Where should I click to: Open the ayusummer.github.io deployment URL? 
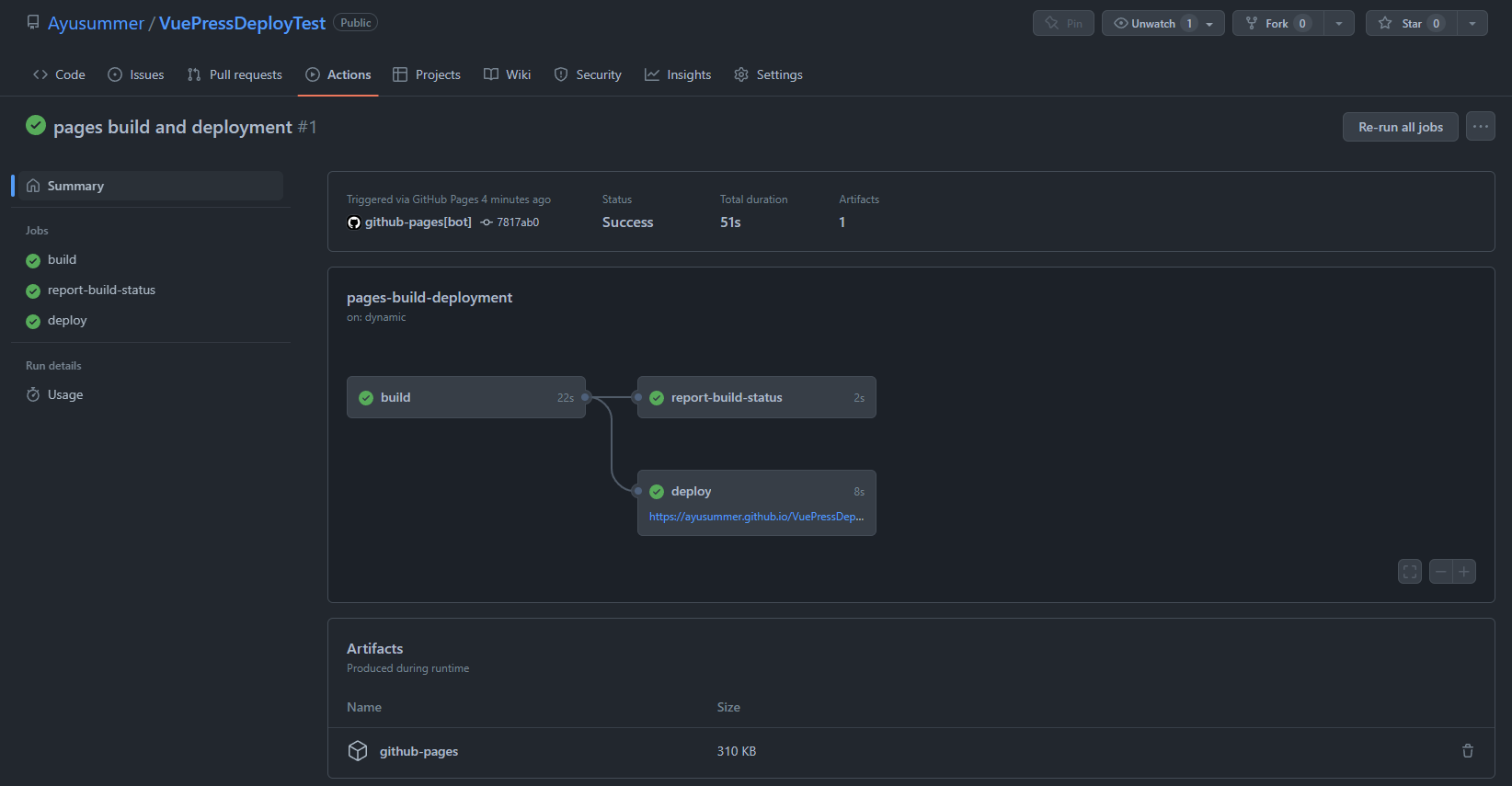(x=756, y=517)
